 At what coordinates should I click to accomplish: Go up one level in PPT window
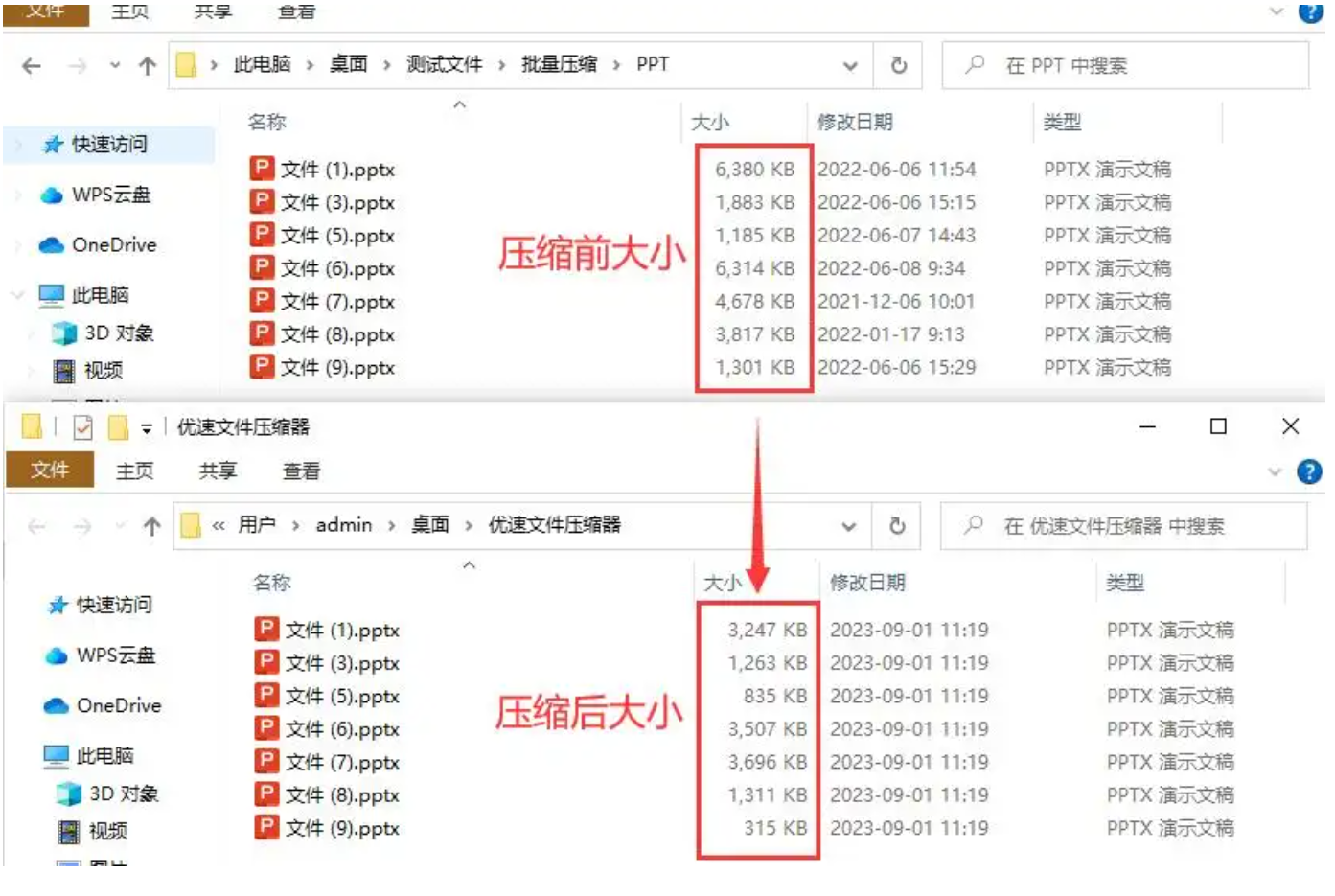click(148, 66)
